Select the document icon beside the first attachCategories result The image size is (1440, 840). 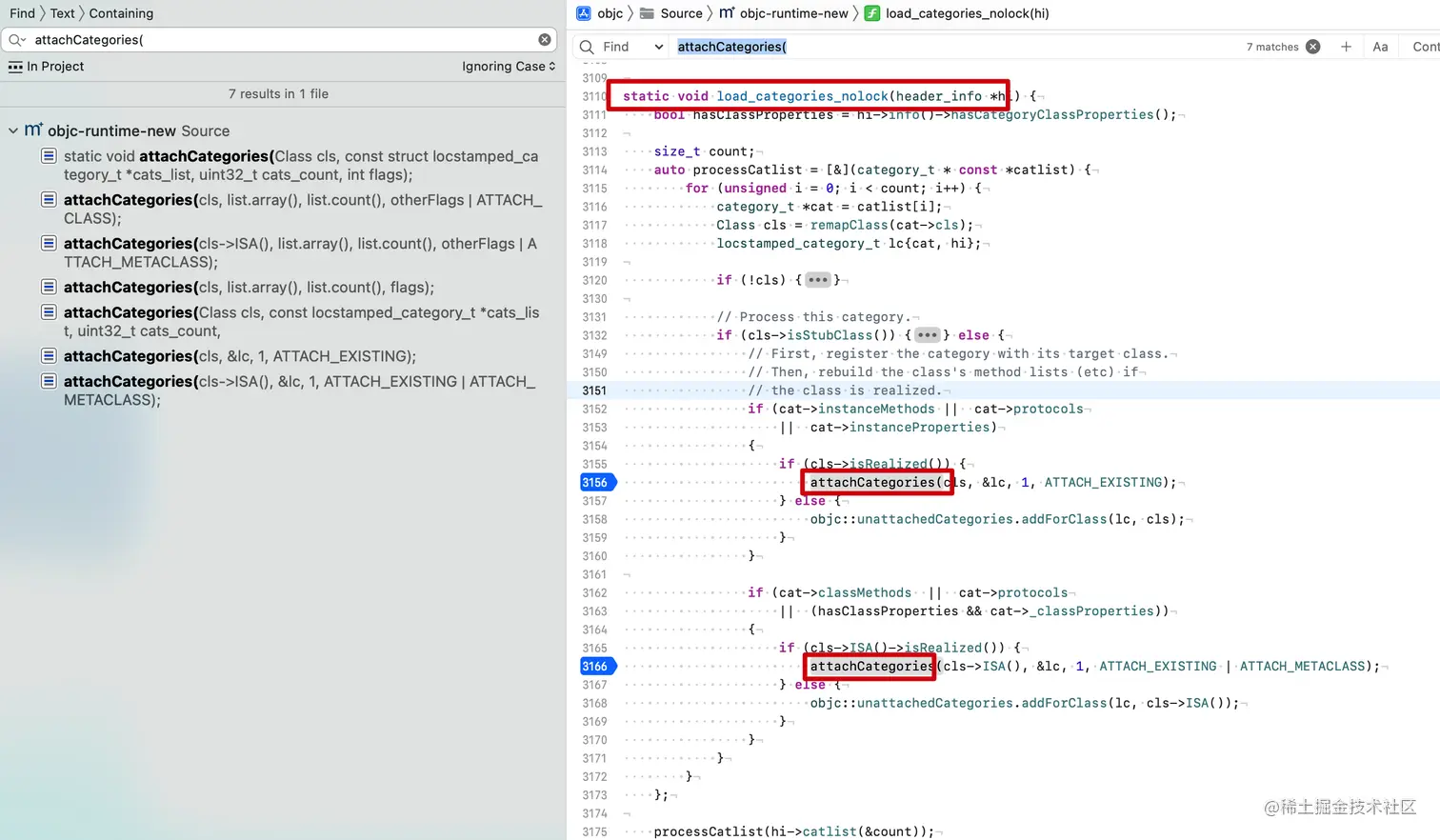coord(49,155)
